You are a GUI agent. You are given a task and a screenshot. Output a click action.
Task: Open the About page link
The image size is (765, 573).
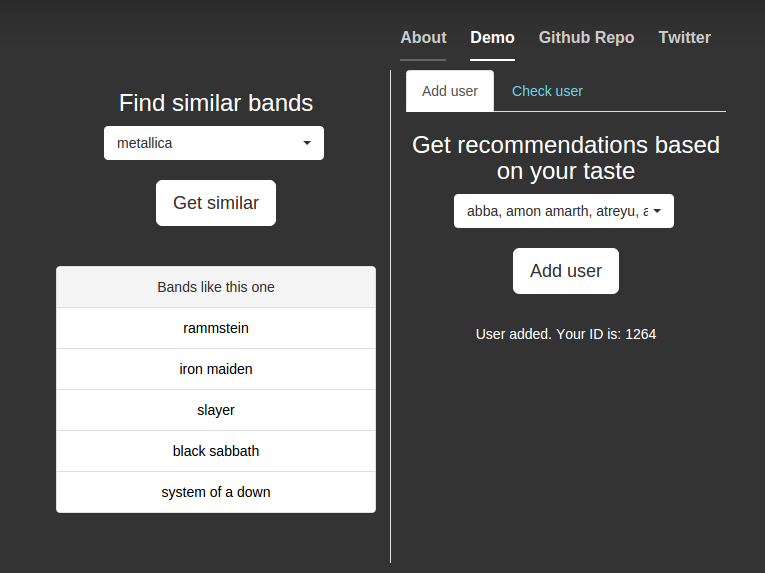click(423, 38)
